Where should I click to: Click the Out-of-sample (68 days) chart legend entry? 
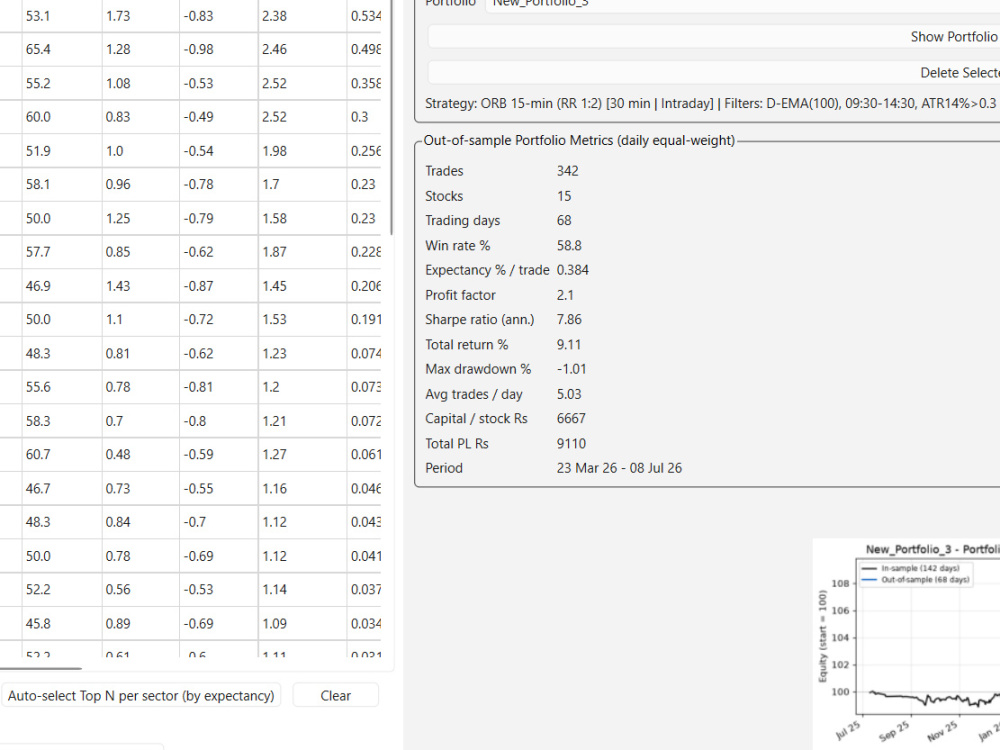(916, 580)
